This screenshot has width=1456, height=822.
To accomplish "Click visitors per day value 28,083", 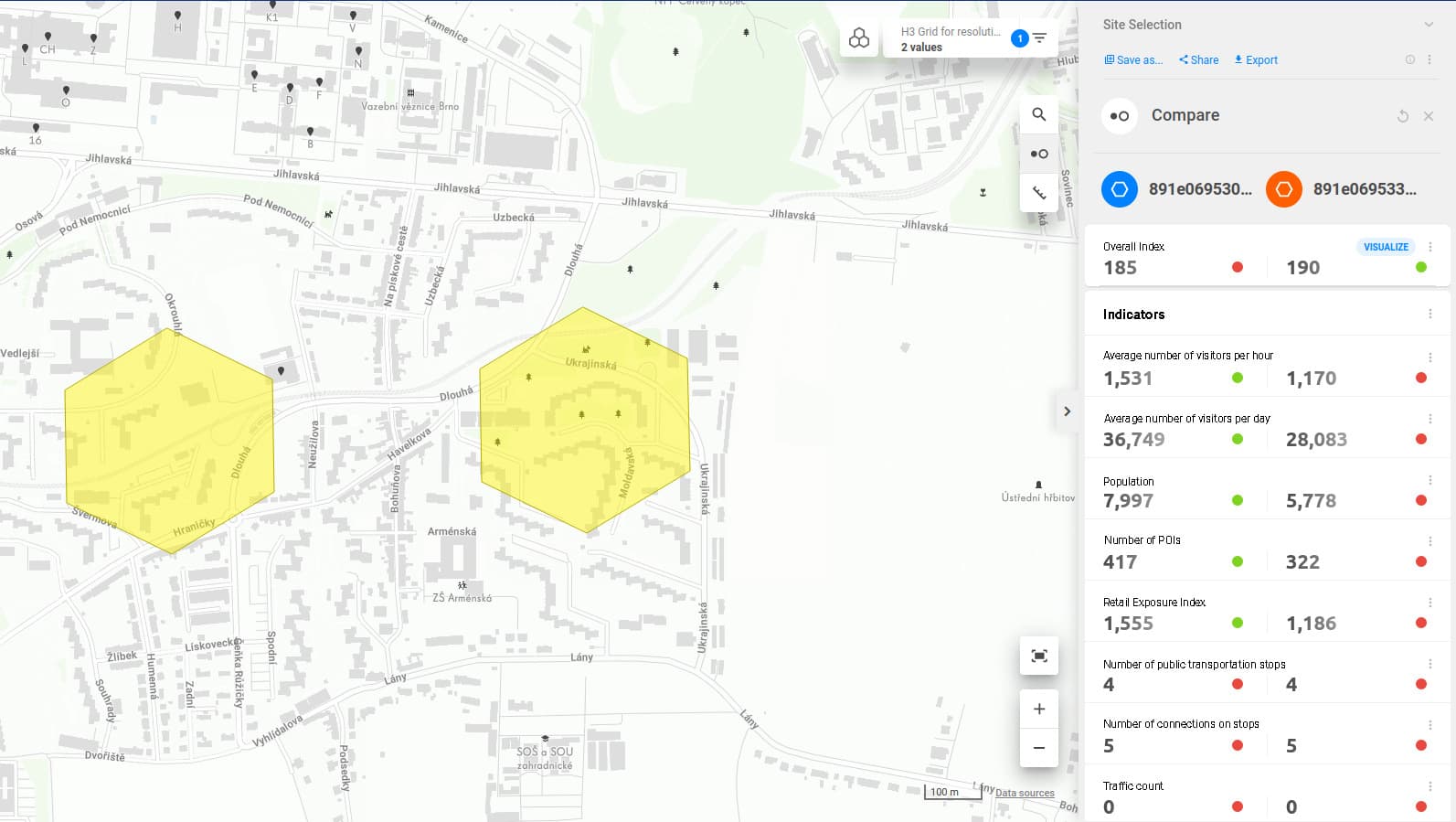I will point(1316,440).
